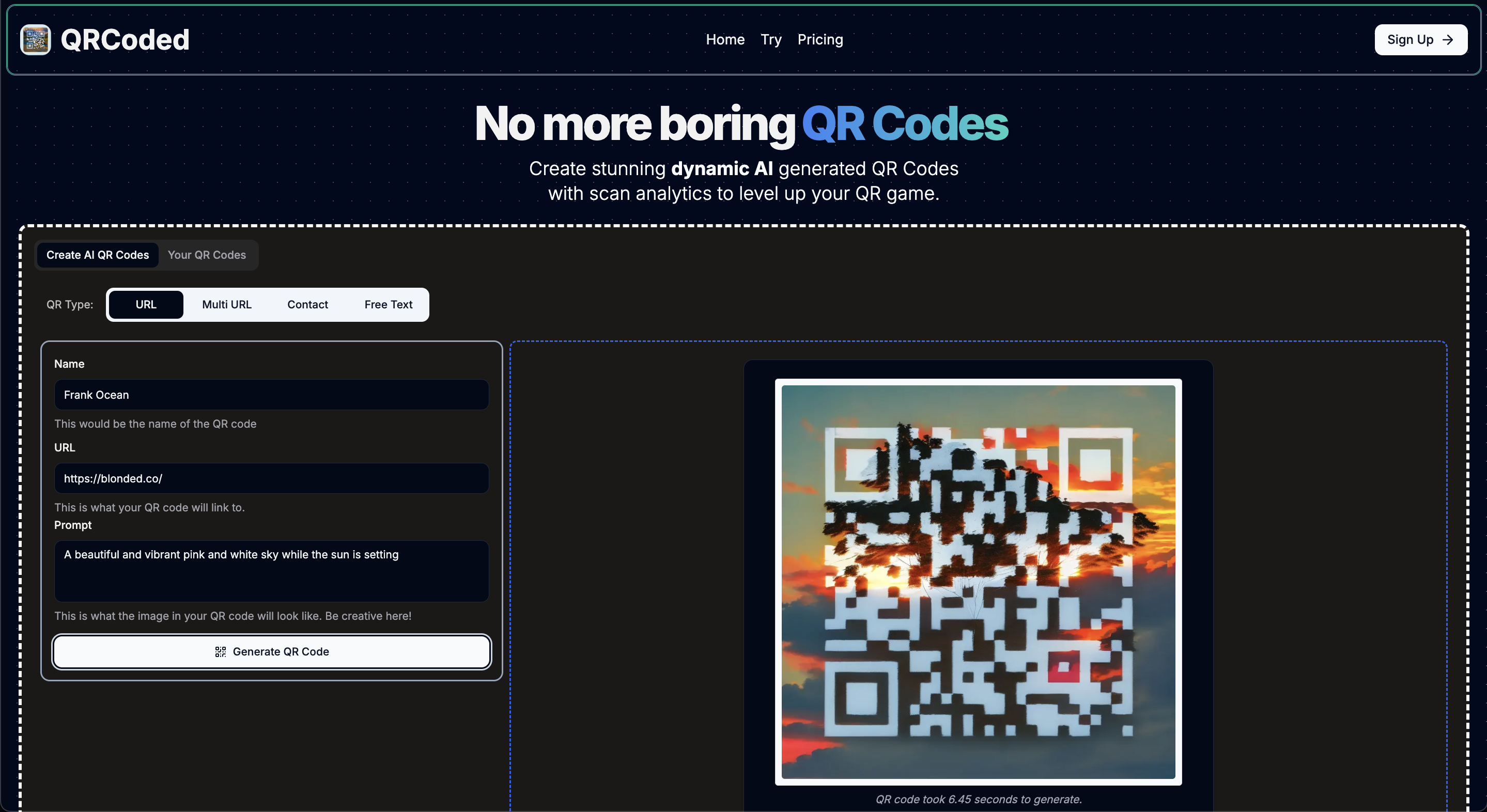Select the URL QR type option
1487x812 pixels.
(x=146, y=304)
